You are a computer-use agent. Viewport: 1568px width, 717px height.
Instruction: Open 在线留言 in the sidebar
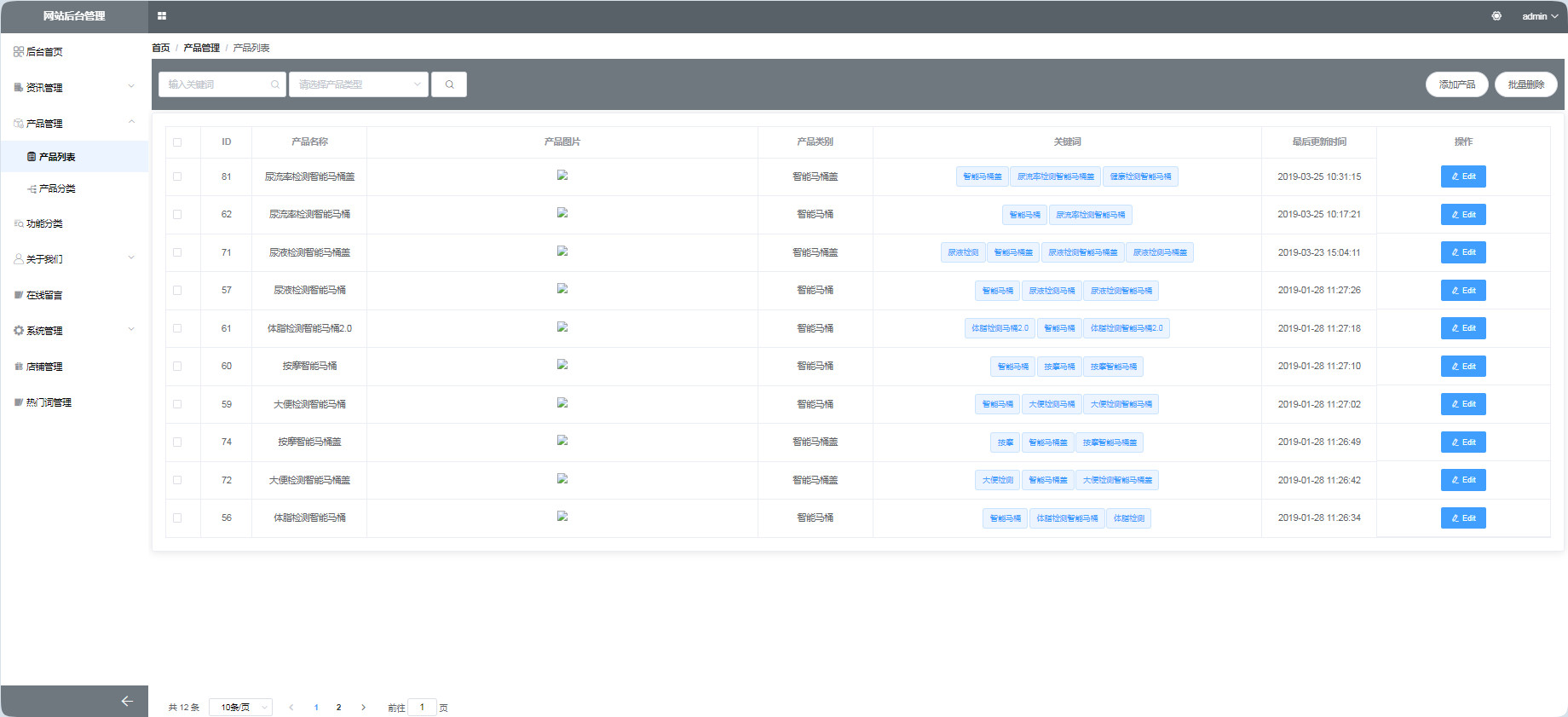click(x=74, y=295)
